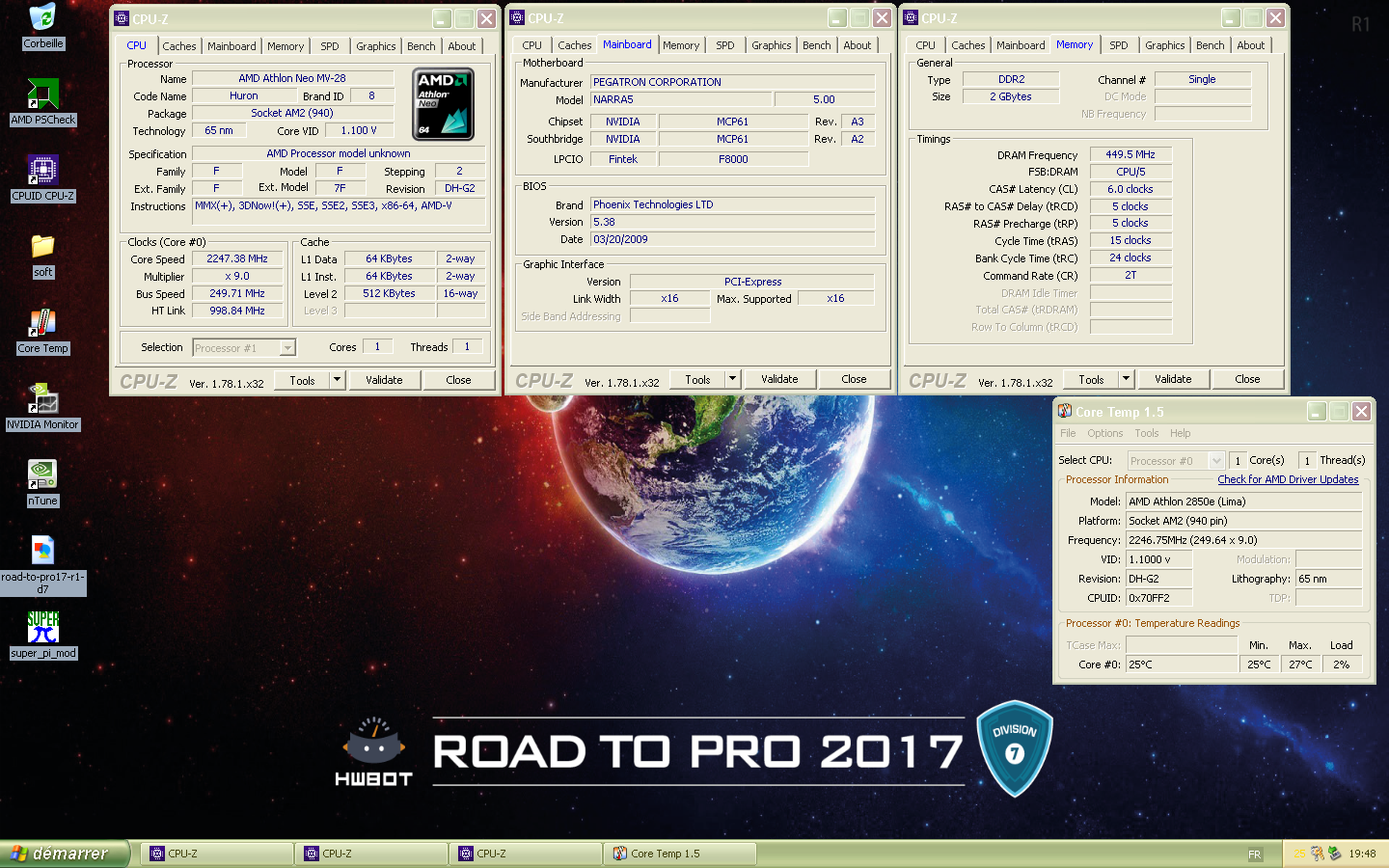Click DRAM Frequency 449.5 MHz value
Screen dimensions: 1389x868
1130,154
